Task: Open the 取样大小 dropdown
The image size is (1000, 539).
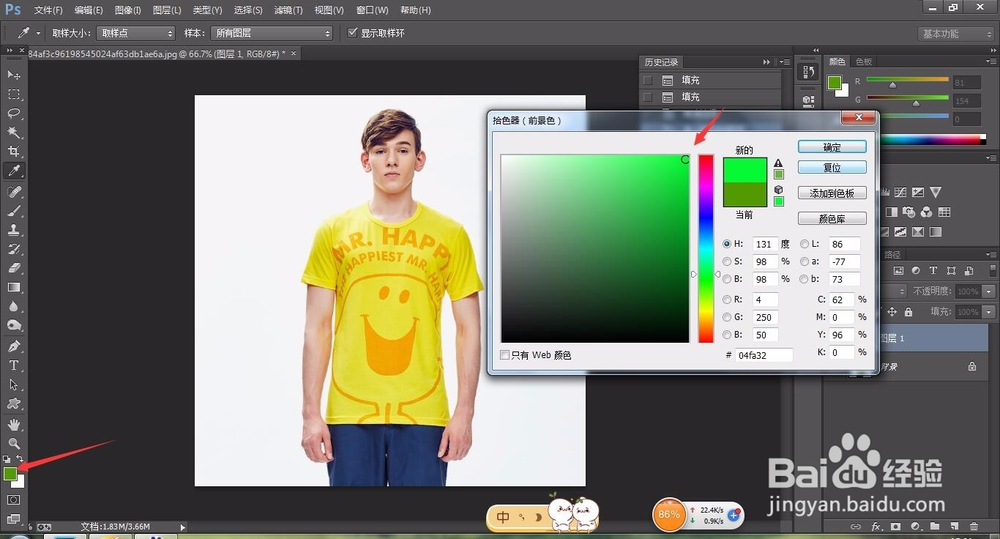Action: 136,33
